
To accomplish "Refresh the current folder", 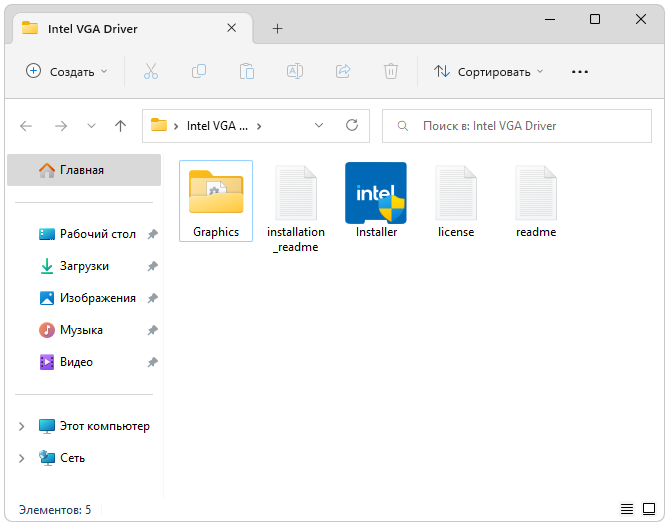I will pyautogui.click(x=352, y=125).
